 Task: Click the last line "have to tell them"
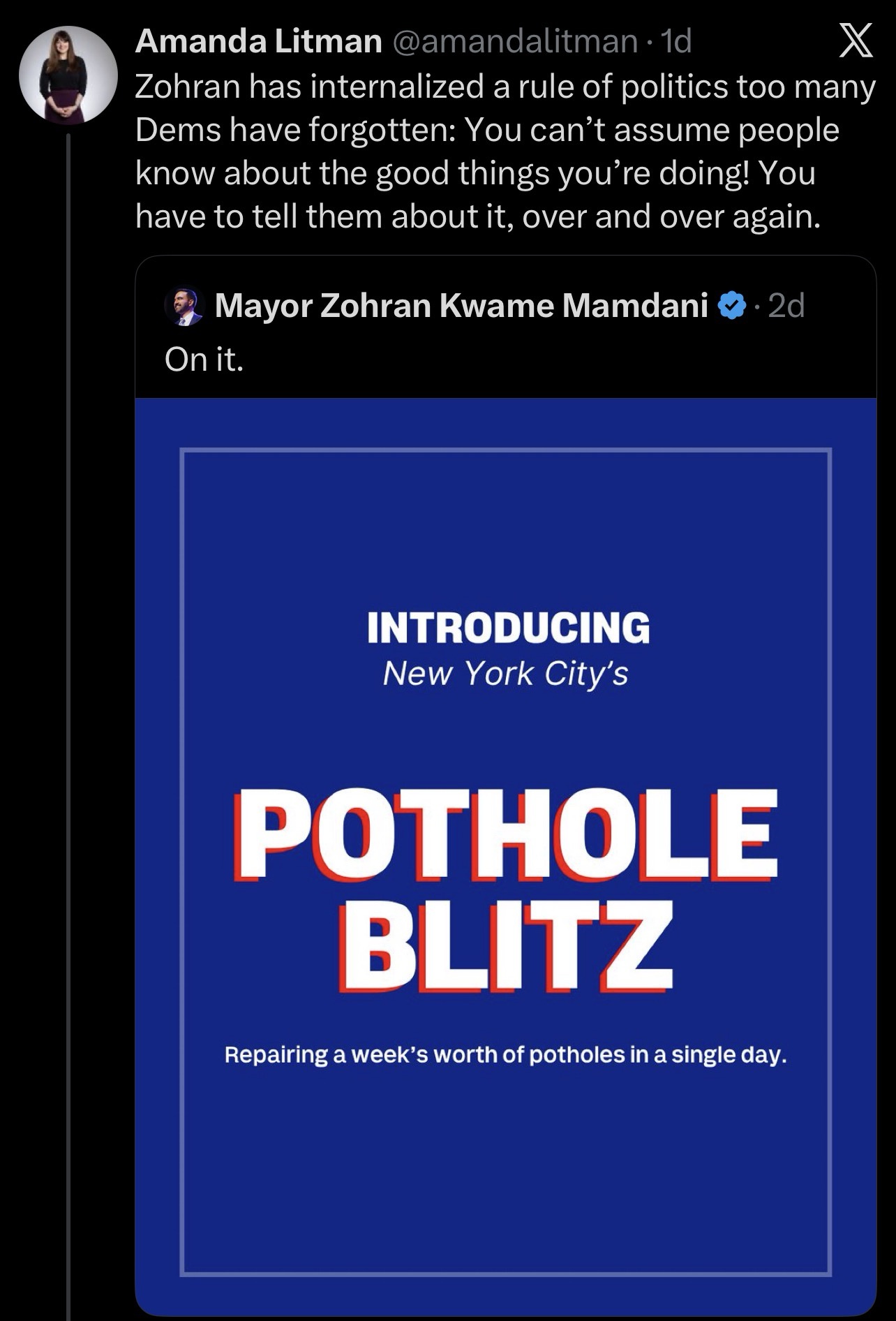(x=478, y=216)
